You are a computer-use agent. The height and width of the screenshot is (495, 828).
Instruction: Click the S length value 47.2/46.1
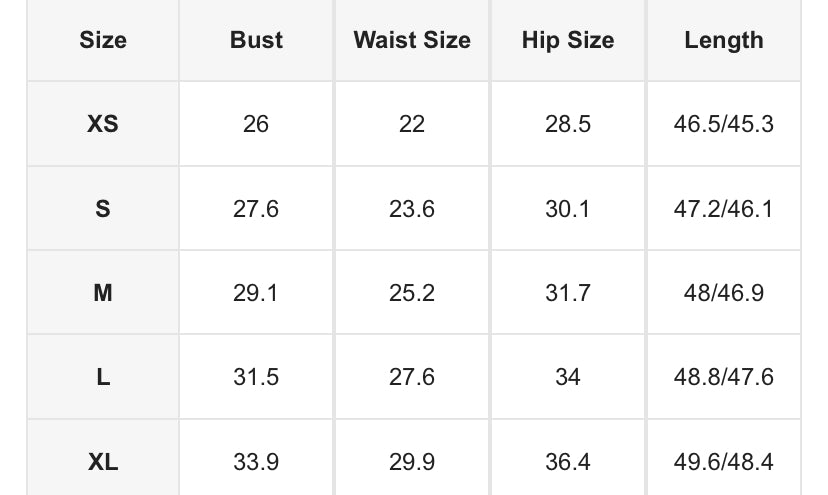(723, 209)
